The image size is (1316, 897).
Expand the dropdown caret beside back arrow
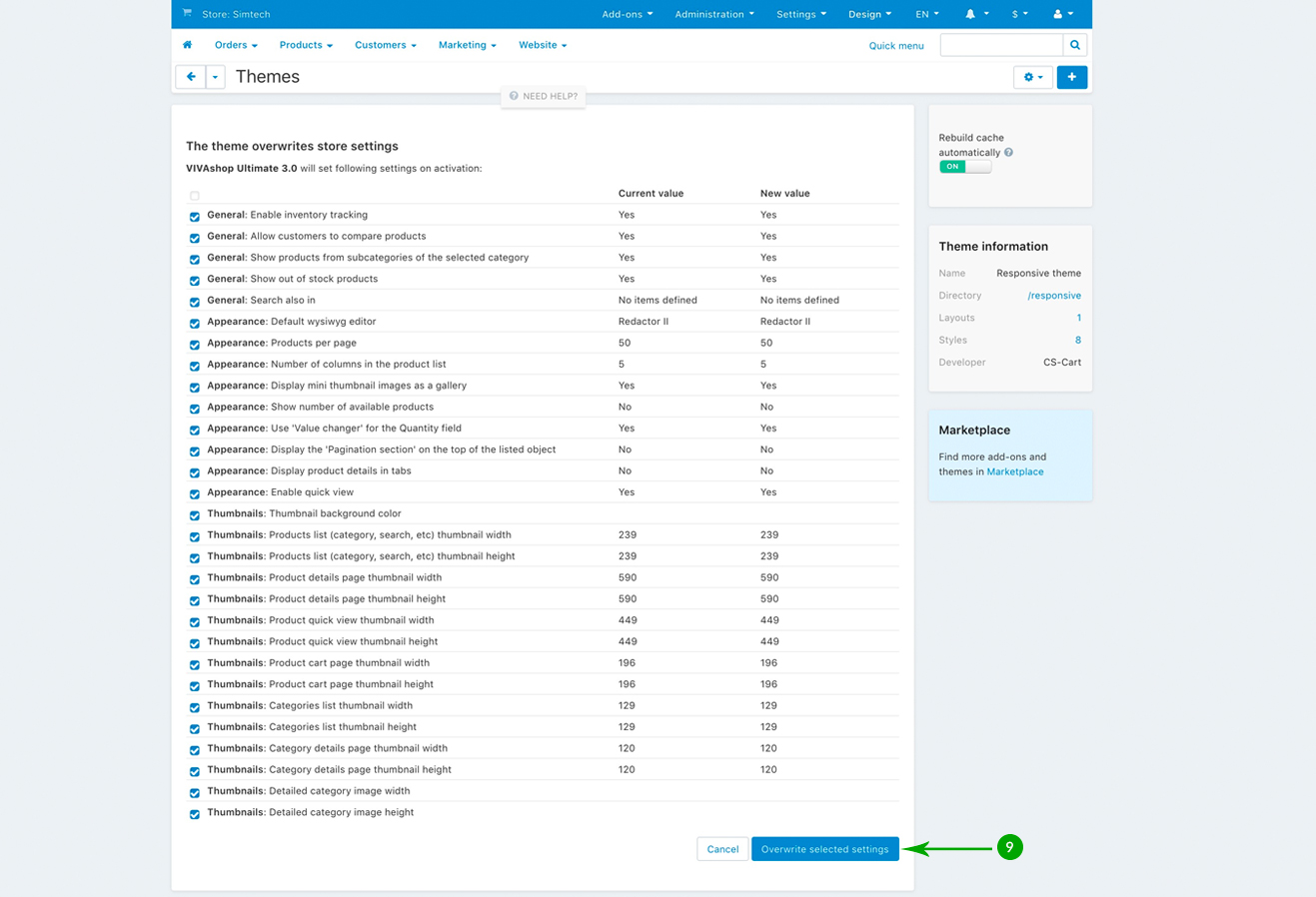[215, 77]
